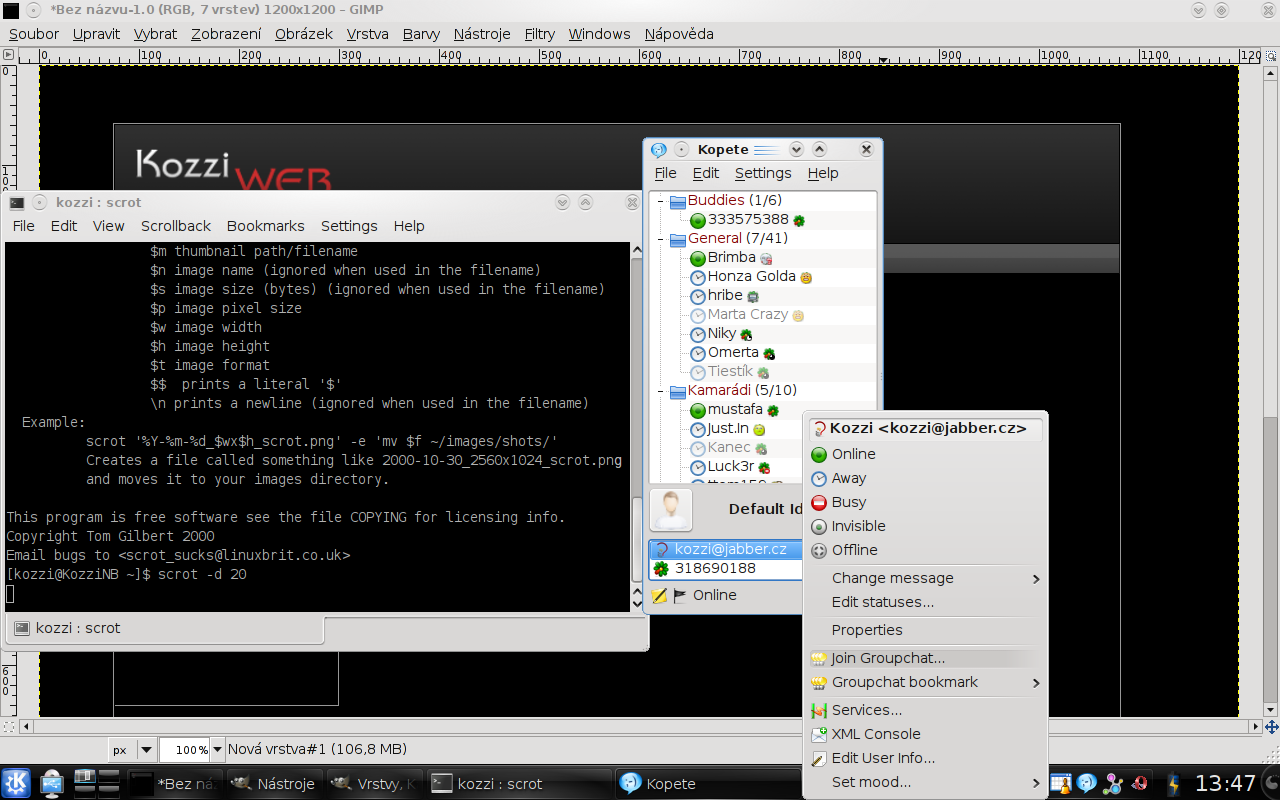Select contact Honza Golda
The height and width of the screenshot is (800, 1280).
(751, 277)
